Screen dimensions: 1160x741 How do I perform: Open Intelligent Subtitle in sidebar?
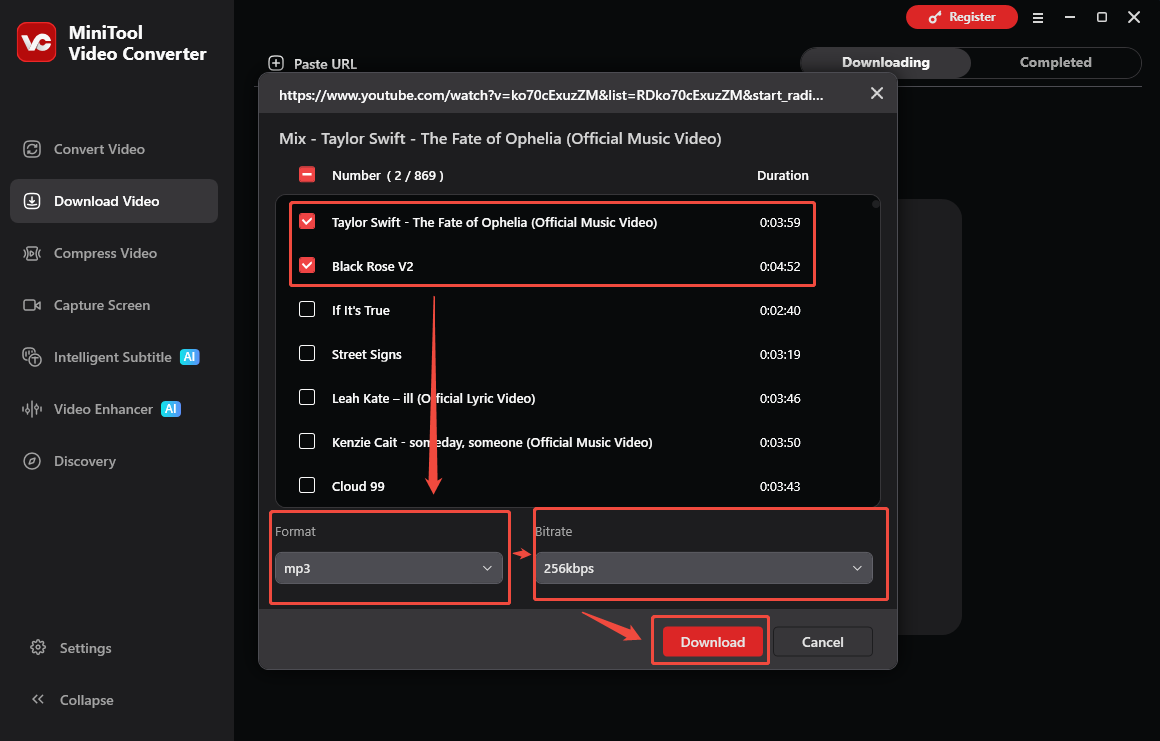coord(112,357)
